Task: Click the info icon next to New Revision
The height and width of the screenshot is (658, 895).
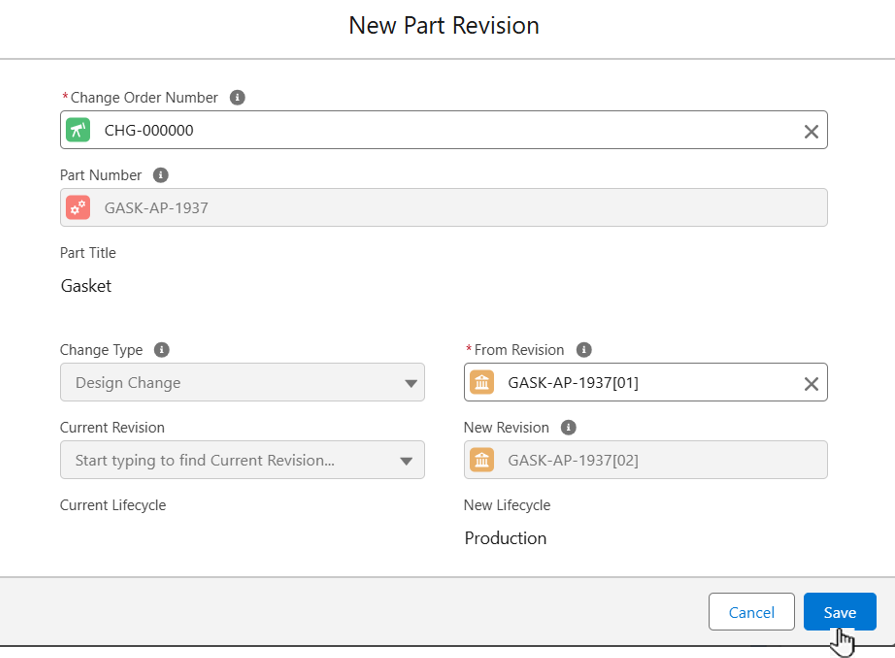Action: [x=568, y=428]
